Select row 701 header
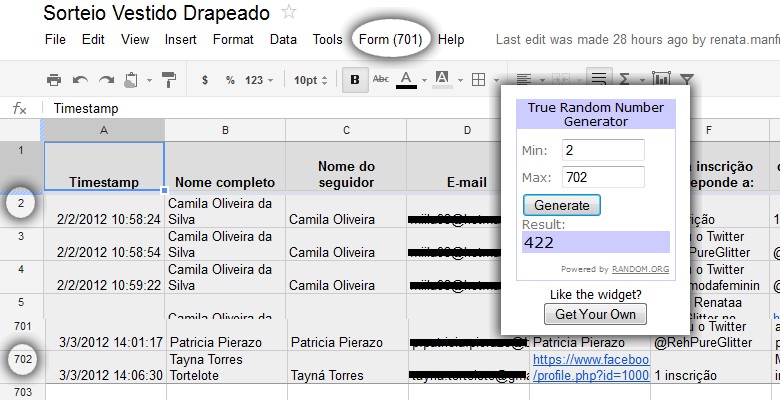 (x=22, y=334)
